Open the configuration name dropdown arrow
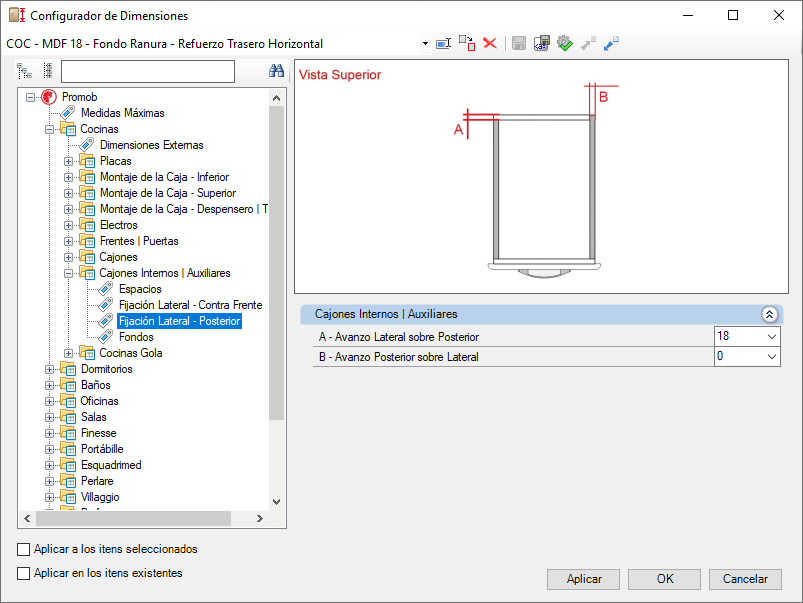This screenshot has height=603, width=803. (425, 44)
